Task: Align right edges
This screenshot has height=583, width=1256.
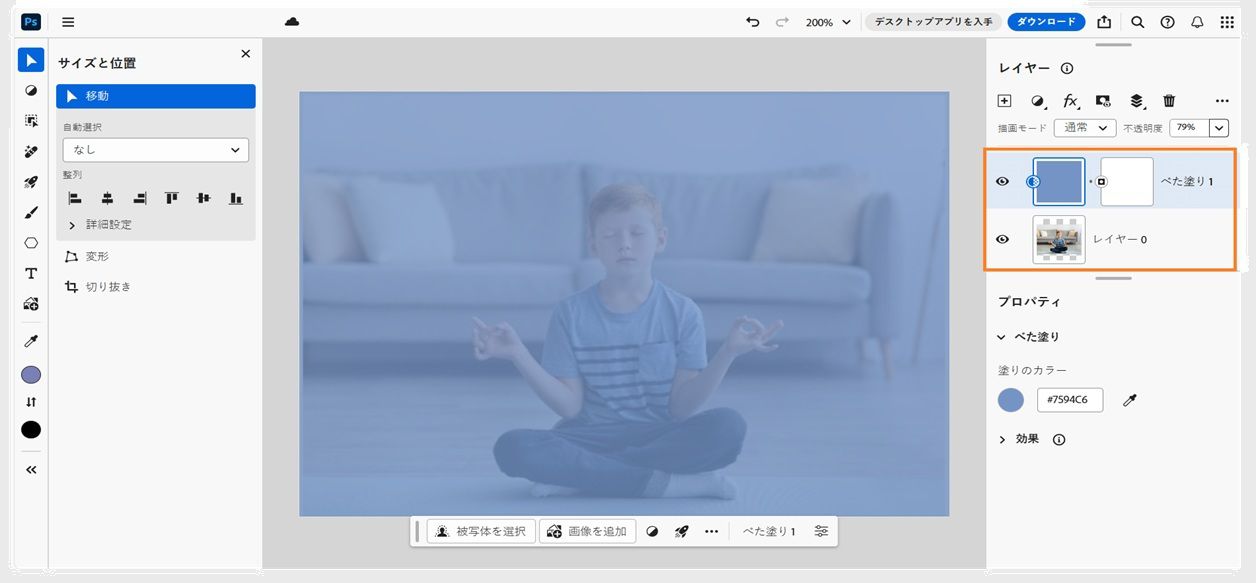Action: click(139, 198)
